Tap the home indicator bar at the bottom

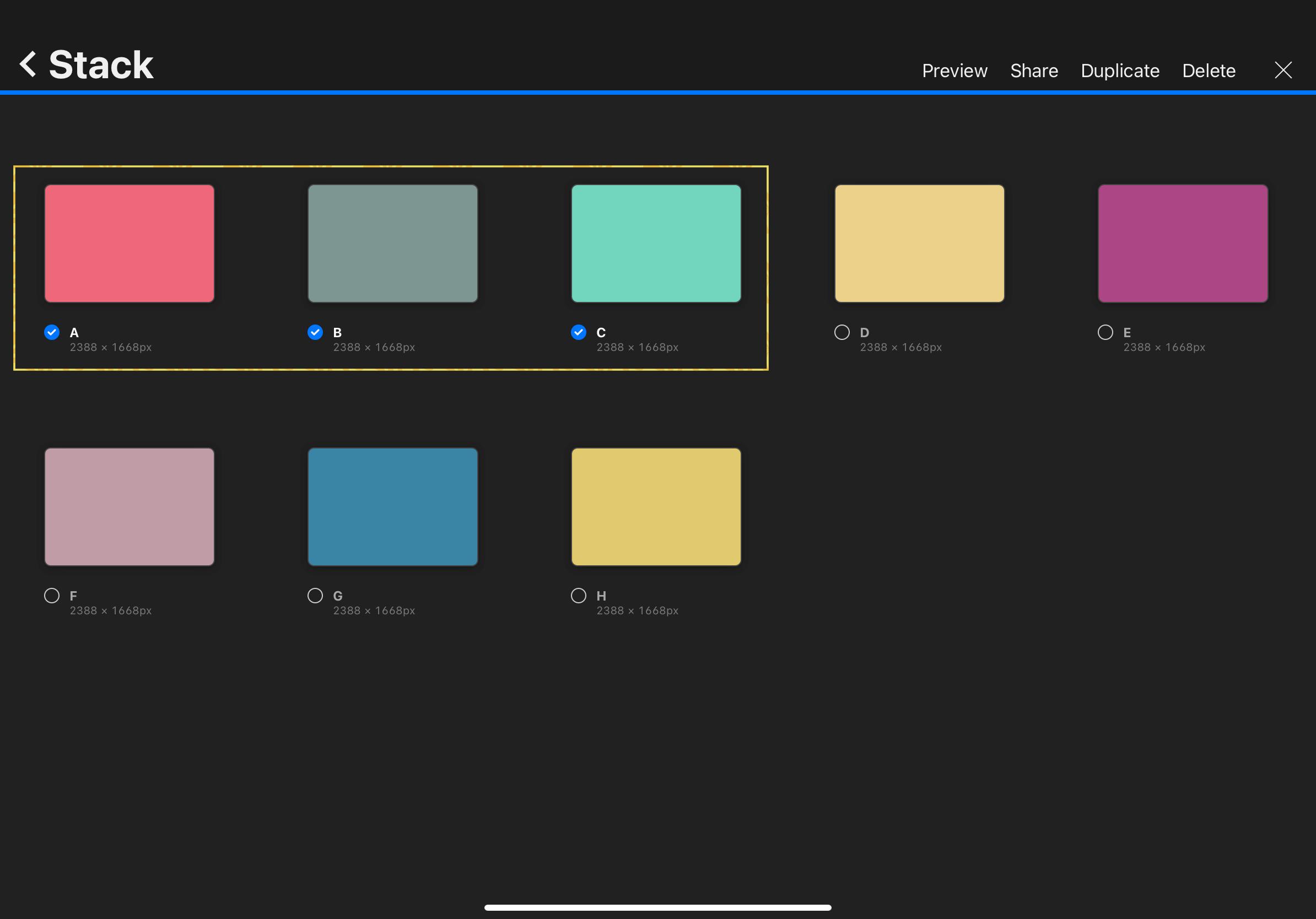658,907
